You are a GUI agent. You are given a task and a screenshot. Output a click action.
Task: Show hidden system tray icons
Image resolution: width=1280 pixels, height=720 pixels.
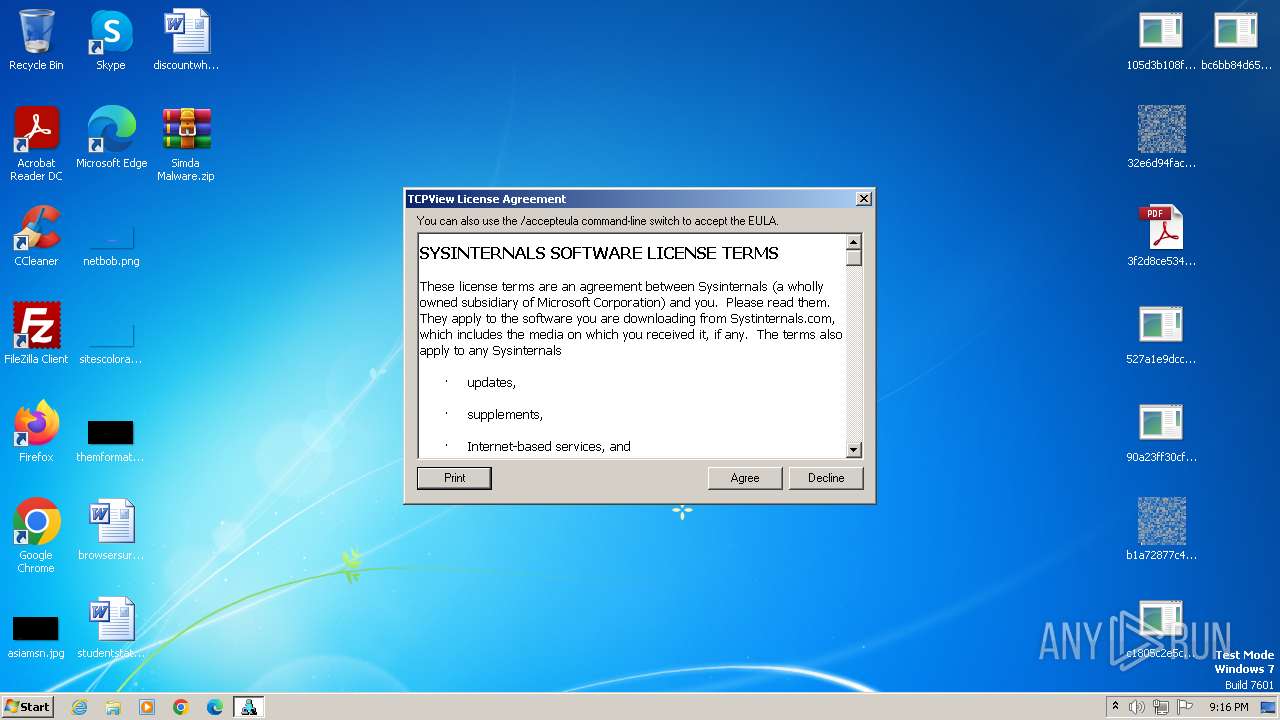[x=1115, y=706]
